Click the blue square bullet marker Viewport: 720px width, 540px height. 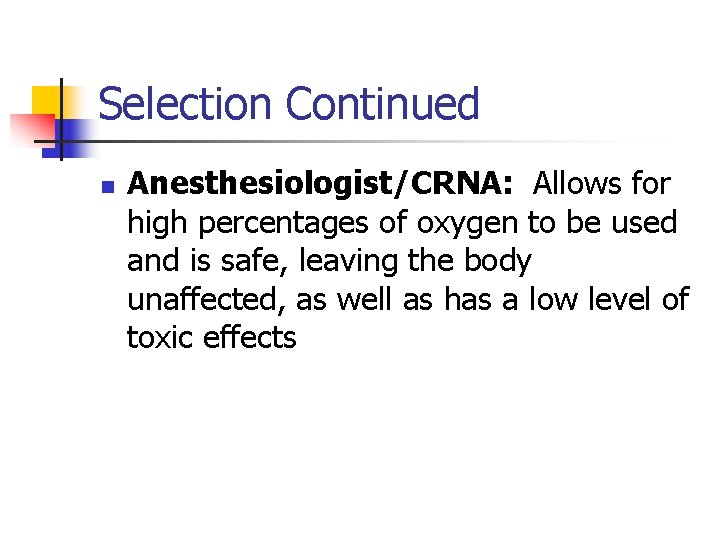coord(108,187)
